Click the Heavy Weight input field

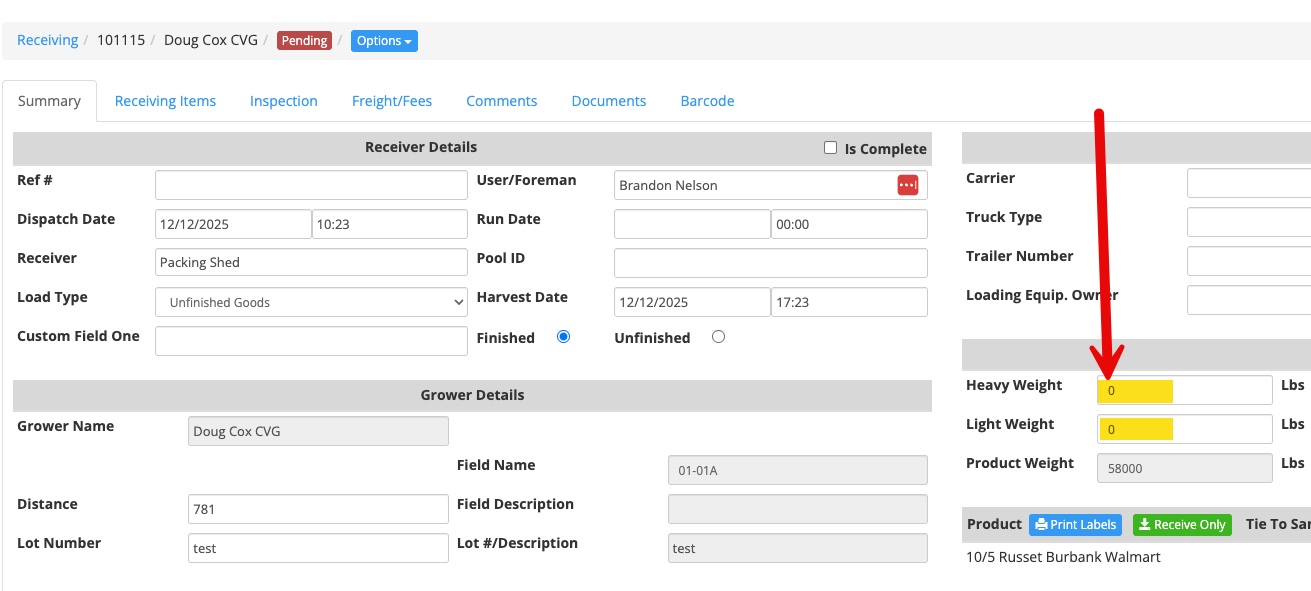point(1184,390)
